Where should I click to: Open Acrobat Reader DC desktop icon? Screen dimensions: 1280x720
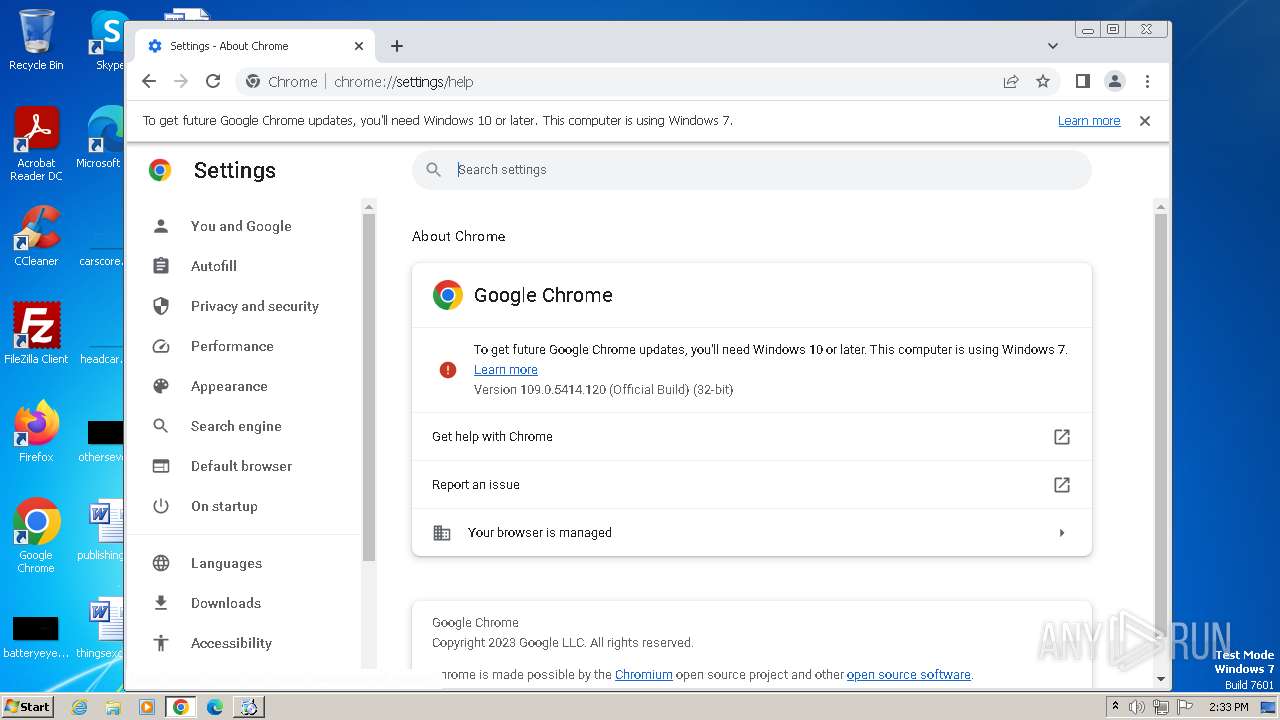tap(36, 144)
